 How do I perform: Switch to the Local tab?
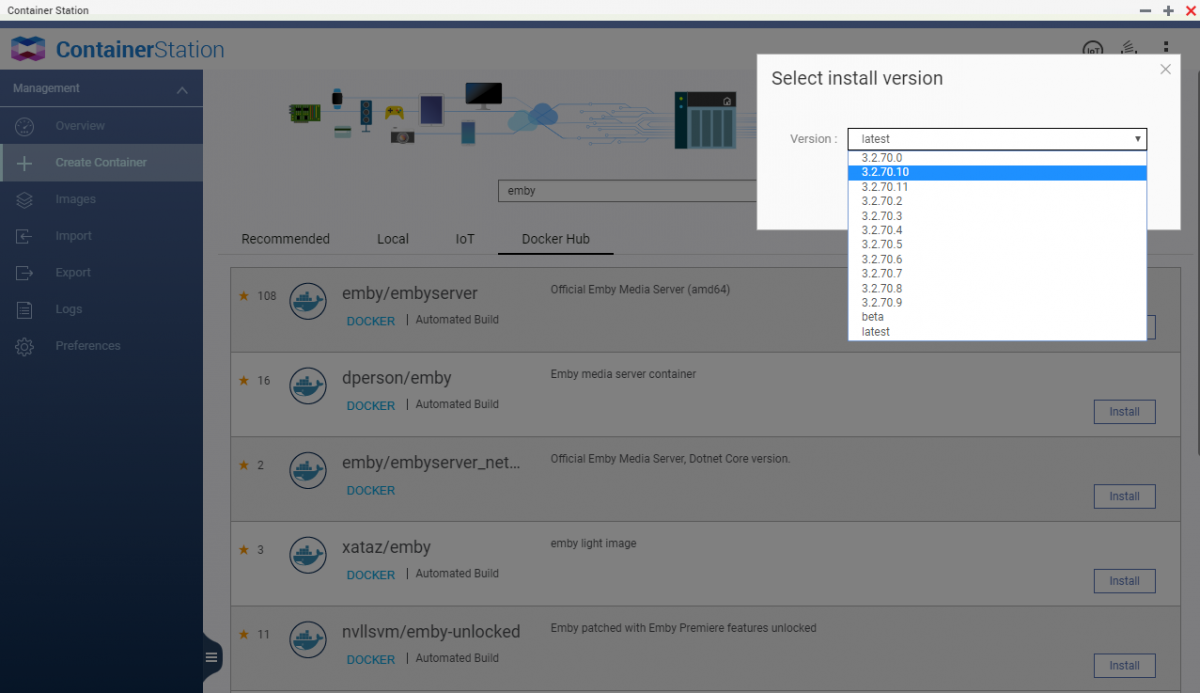pyautogui.click(x=393, y=239)
